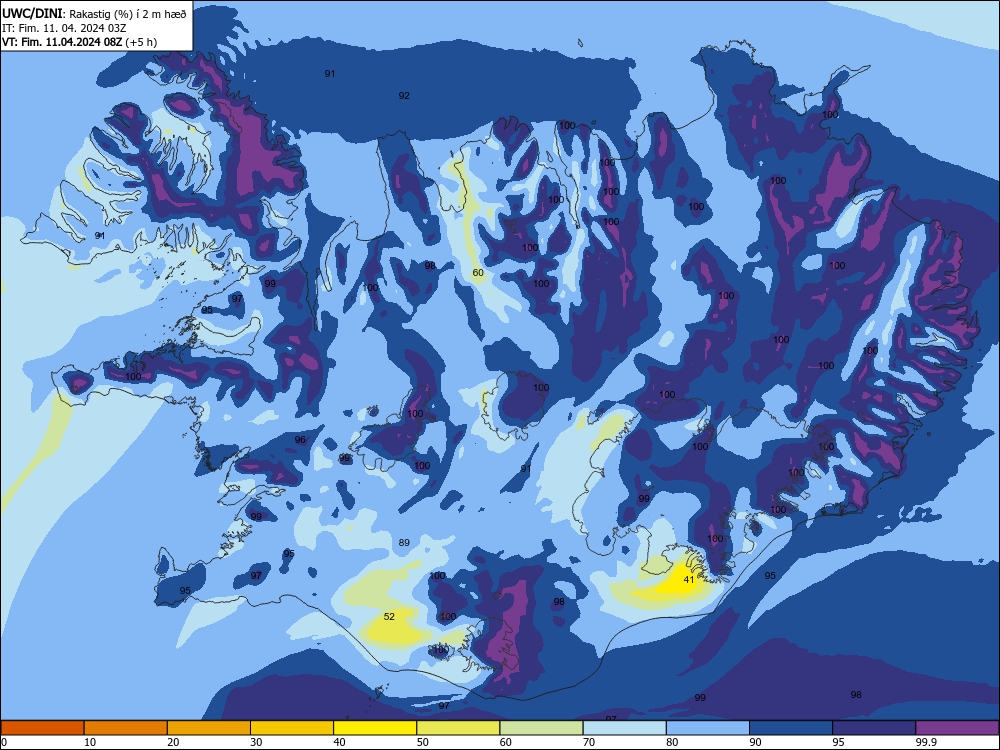The image size is (1000, 750).
Task: Choose the 80–90 medium blue legend swatch
Action: pyautogui.click(x=708, y=728)
